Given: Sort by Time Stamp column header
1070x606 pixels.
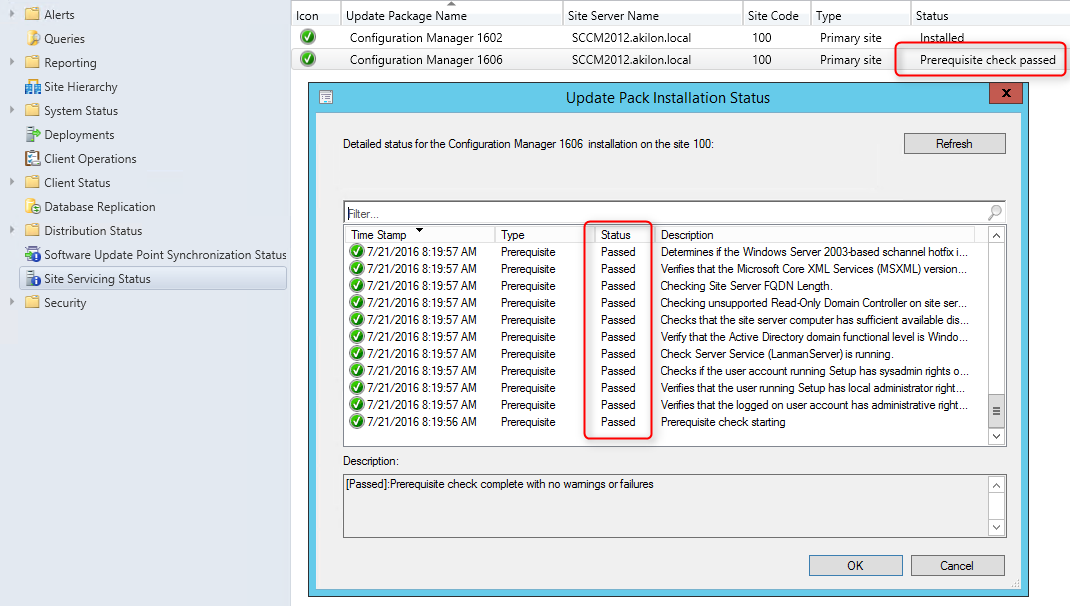Looking at the screenshot, I should [420, 235].
